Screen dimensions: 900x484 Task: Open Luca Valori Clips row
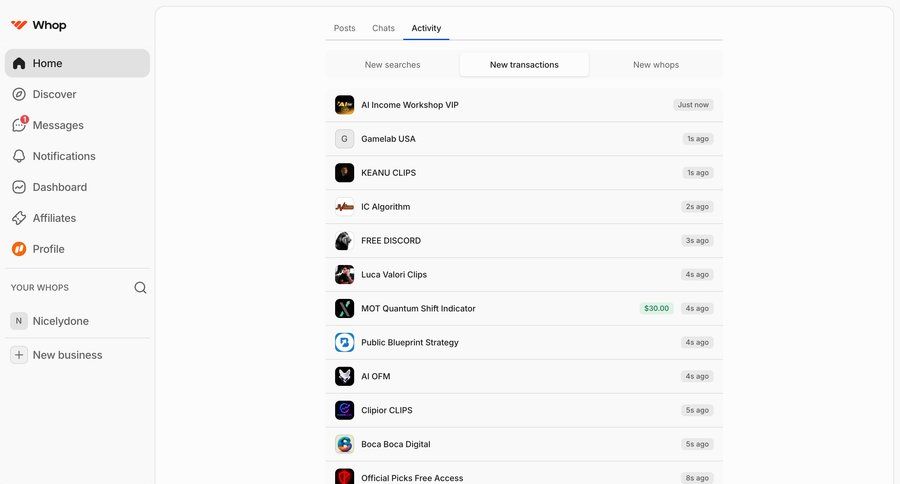pyautogui.click(x=524, y=274)
